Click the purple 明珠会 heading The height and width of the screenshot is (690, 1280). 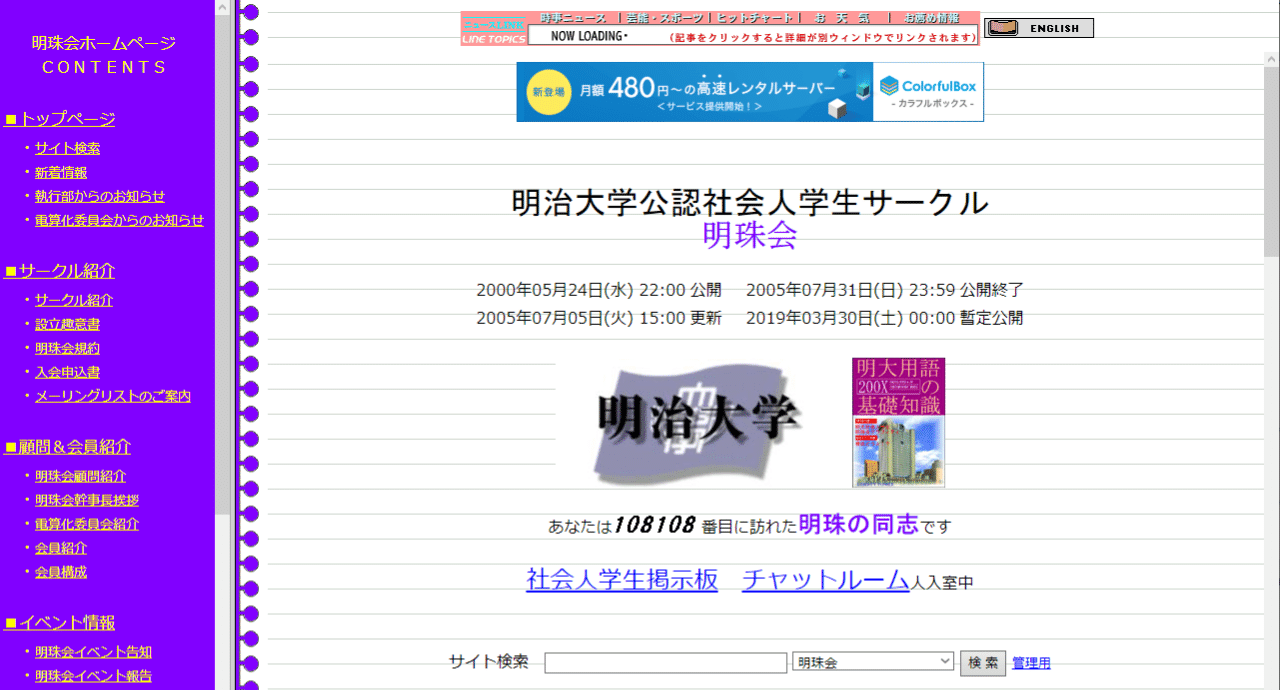[x=750, y=235]
